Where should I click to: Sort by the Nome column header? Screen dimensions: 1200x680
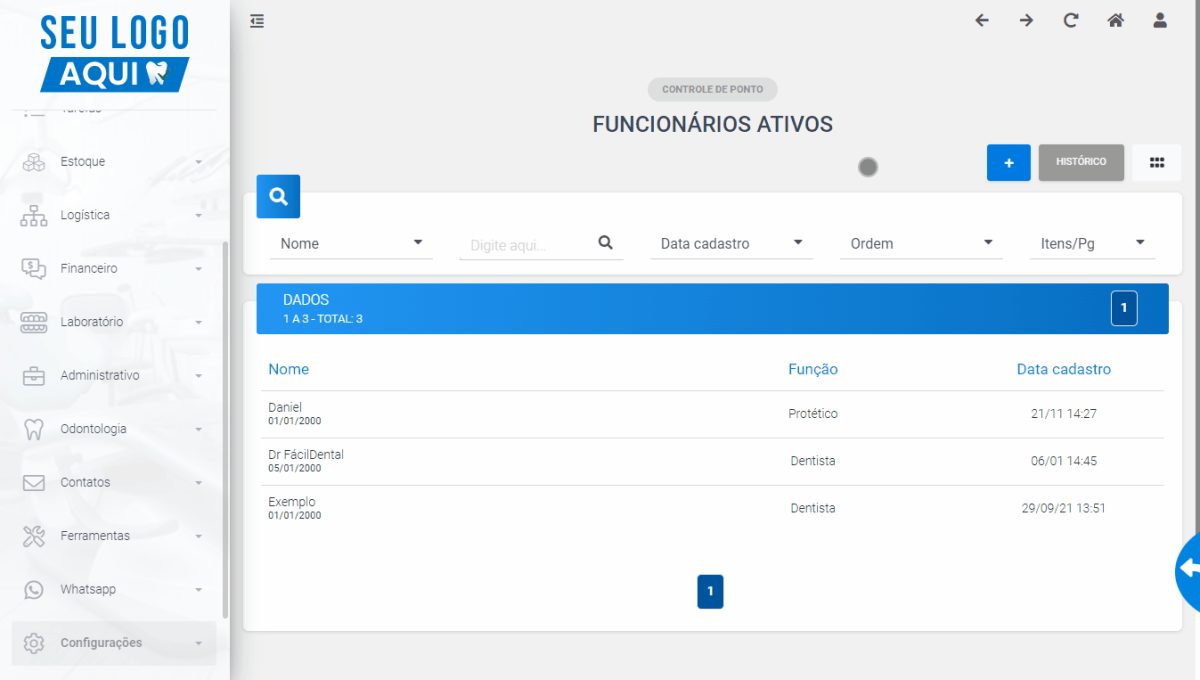click(289, 369)
